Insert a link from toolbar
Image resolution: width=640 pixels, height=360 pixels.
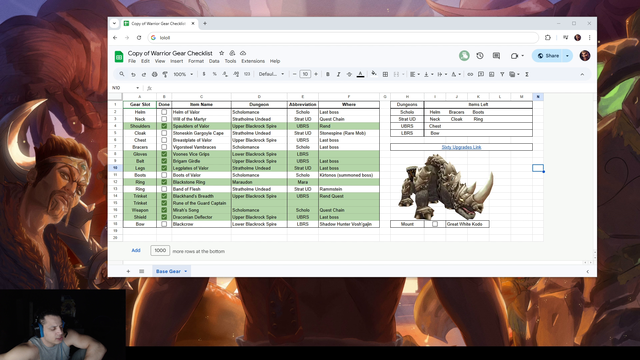coord(470,74)
